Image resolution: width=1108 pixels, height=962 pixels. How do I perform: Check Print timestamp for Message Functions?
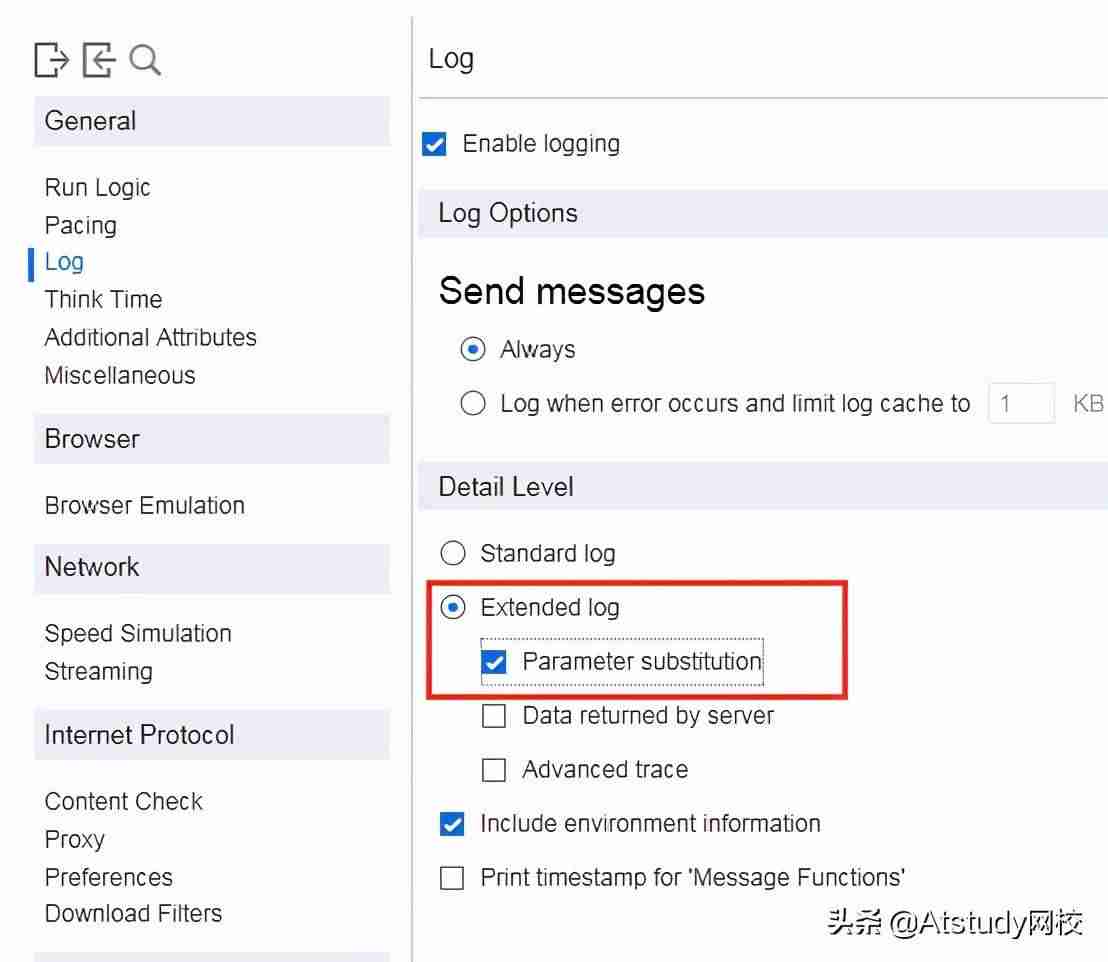[x=452, y=879]
